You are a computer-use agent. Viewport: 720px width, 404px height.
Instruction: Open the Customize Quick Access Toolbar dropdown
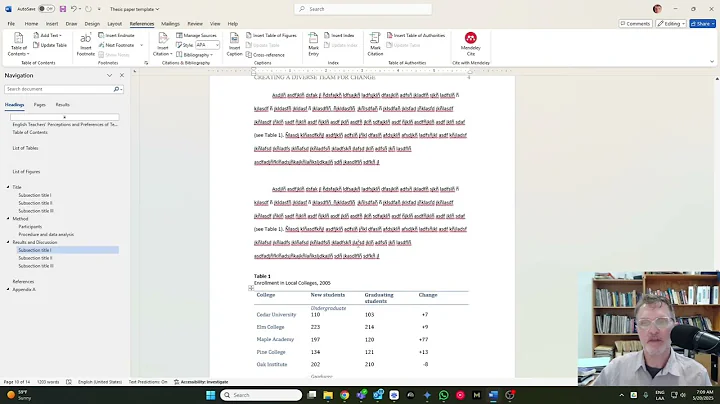[99, 9]
